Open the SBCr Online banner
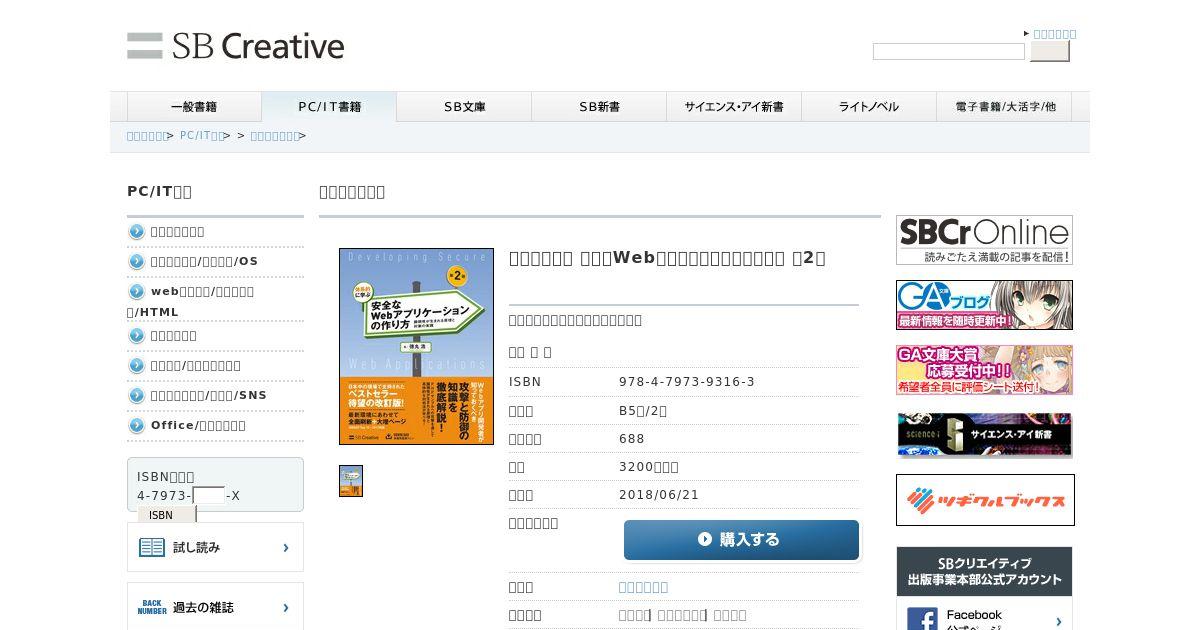The image size is (1200, 630). (984, 240)
